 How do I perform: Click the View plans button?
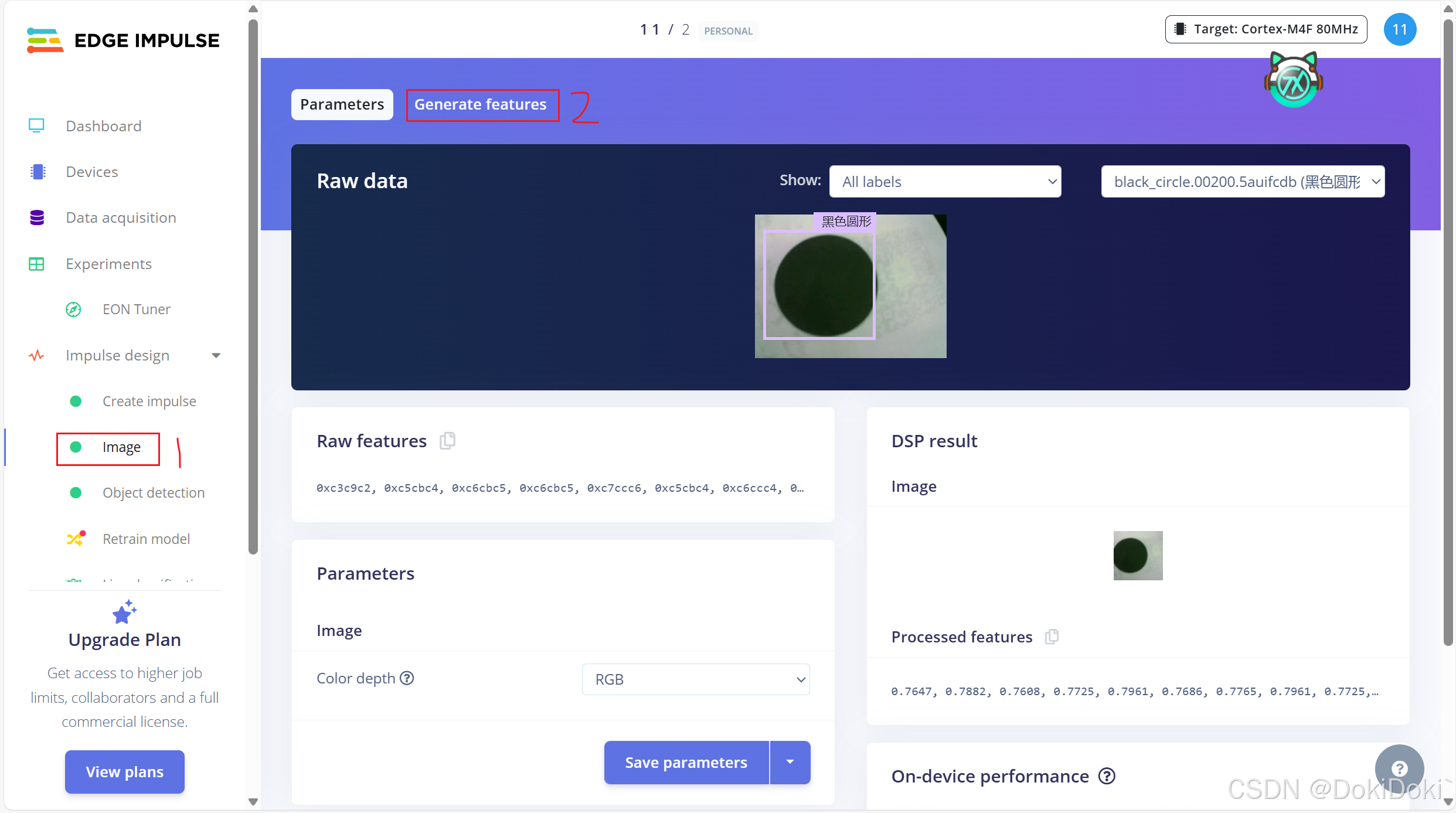click(x=124, y=771)
